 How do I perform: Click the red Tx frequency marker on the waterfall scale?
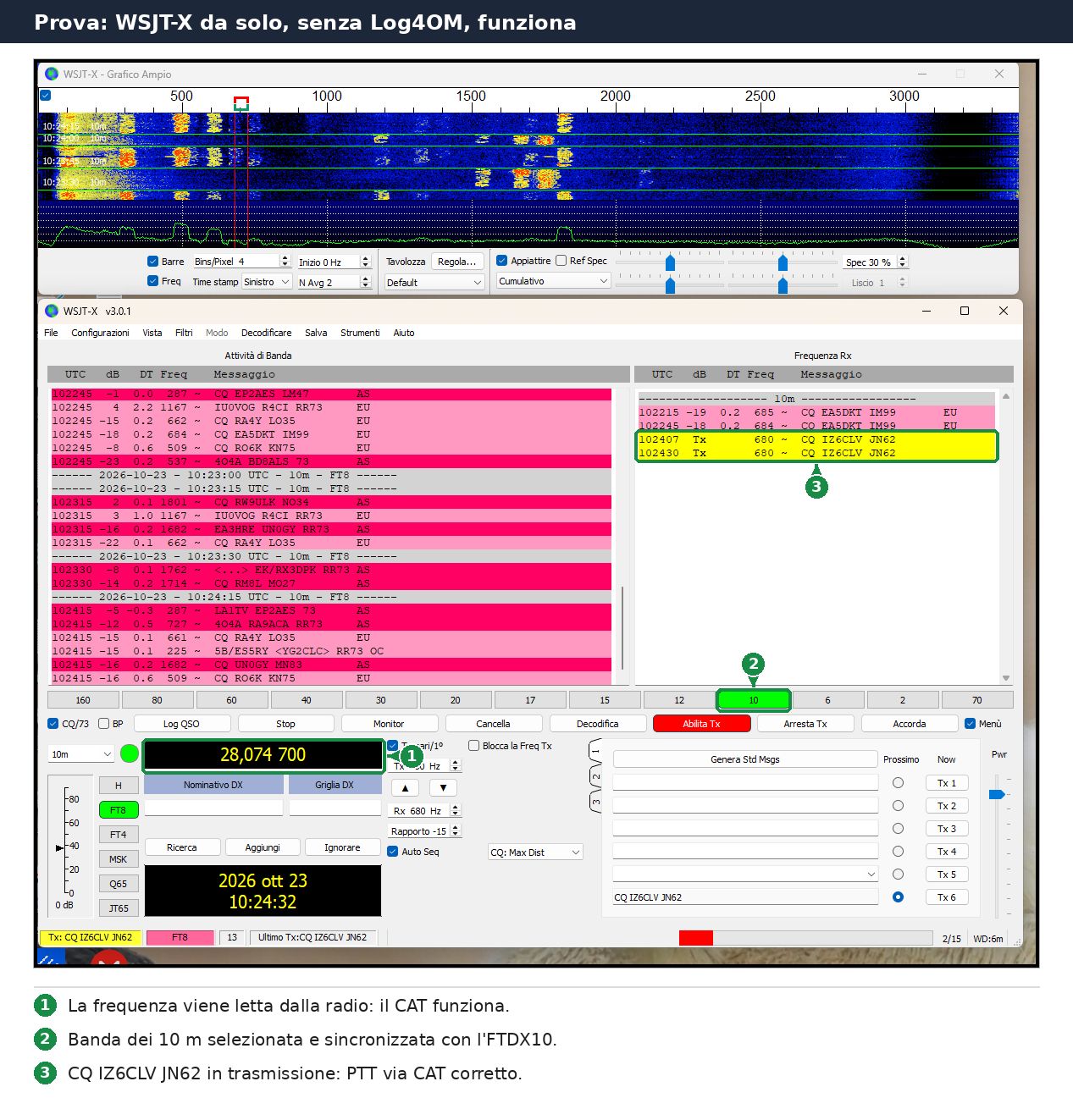click(x=241, y=102)
